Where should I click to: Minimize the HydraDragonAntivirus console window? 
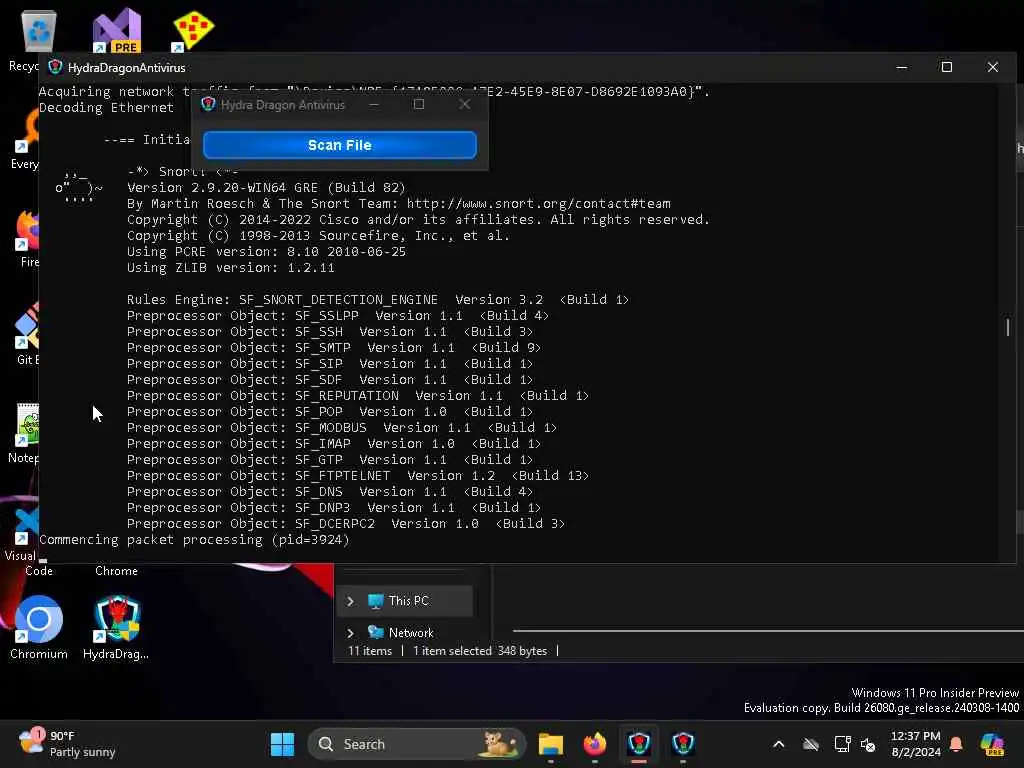click(x=902, y=67)
